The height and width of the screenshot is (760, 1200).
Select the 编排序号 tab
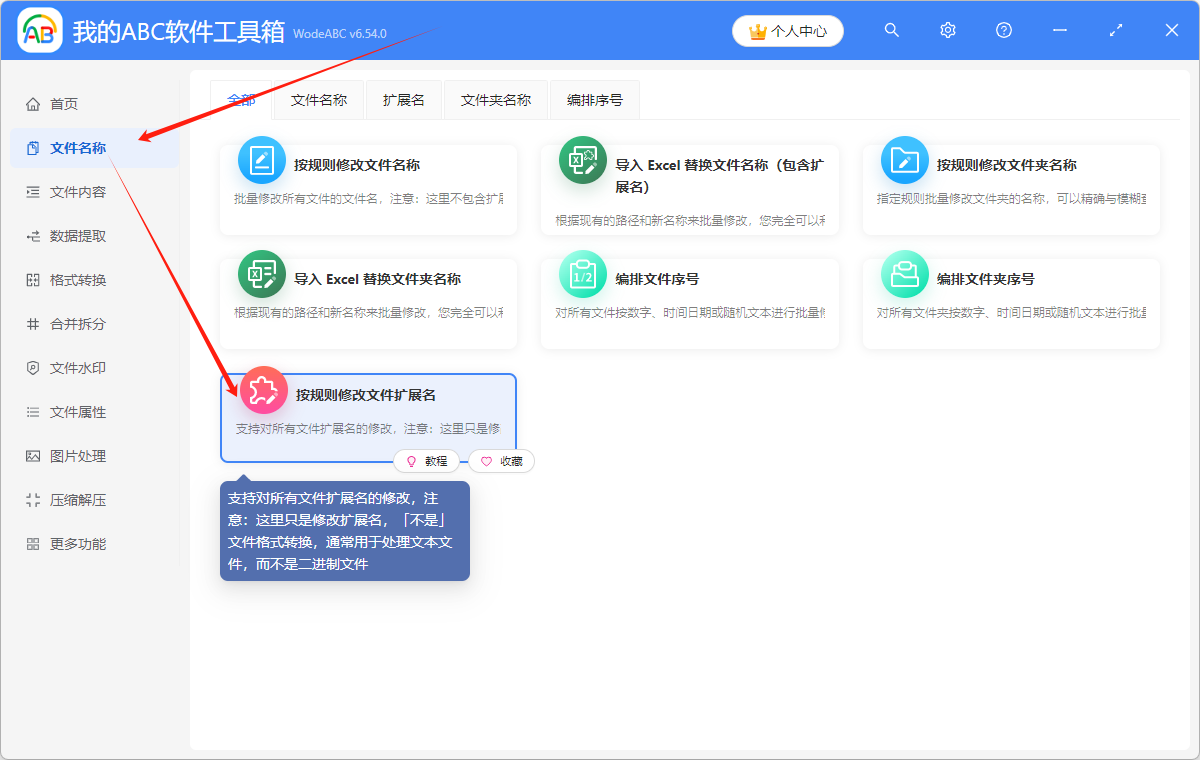coord(594,100)
